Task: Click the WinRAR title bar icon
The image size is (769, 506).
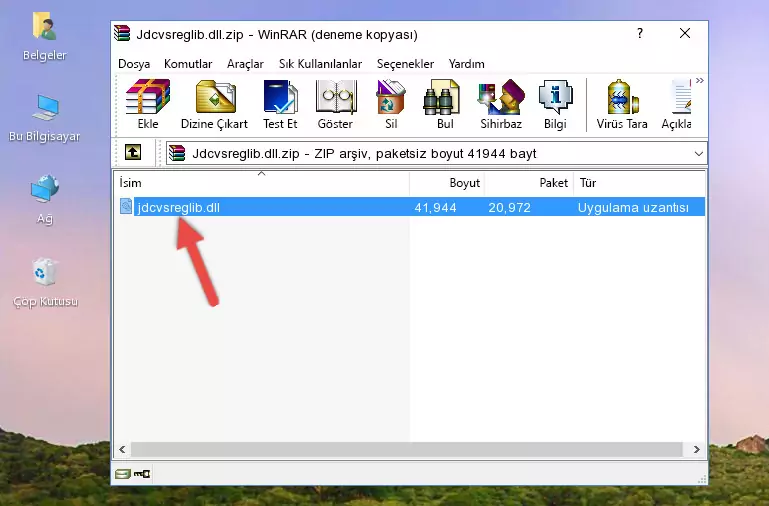Action: 122,33
